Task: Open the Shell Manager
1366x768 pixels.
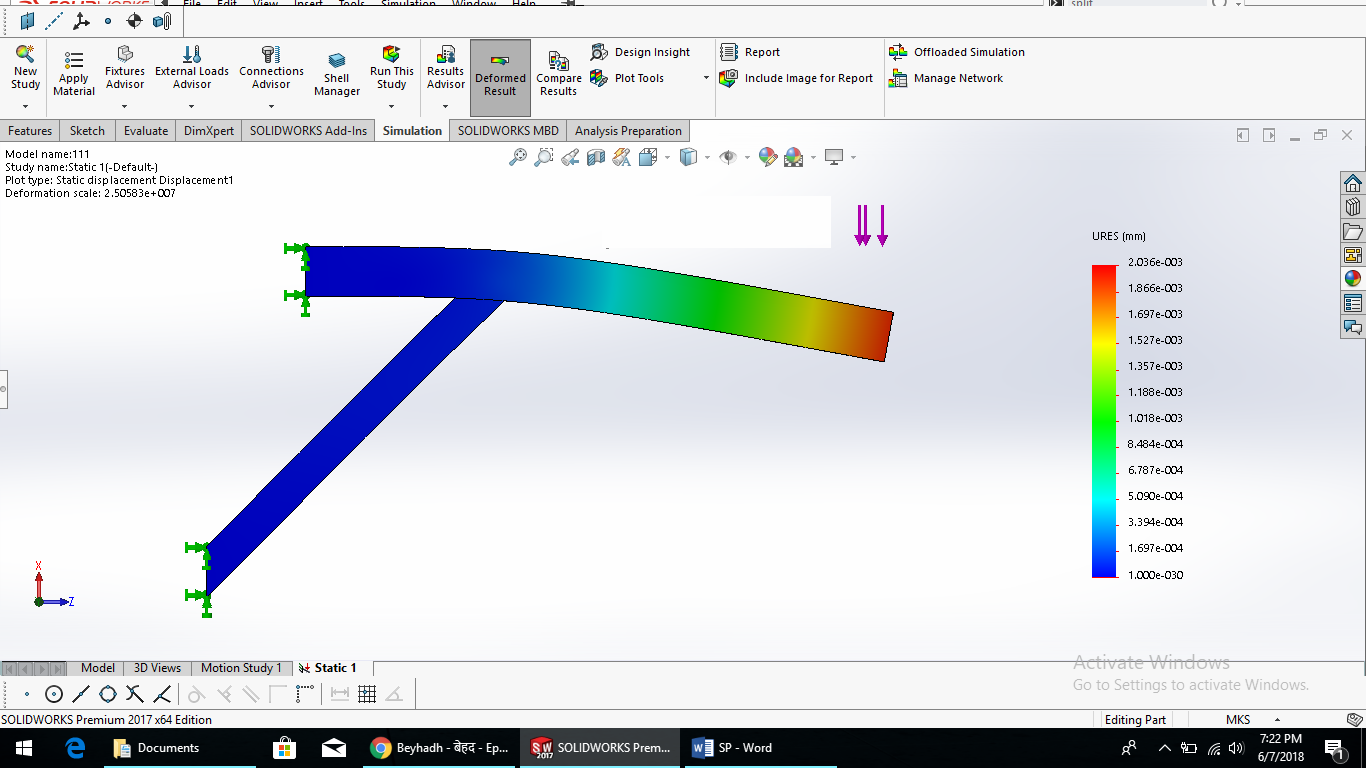Action: tap(337, 74)
